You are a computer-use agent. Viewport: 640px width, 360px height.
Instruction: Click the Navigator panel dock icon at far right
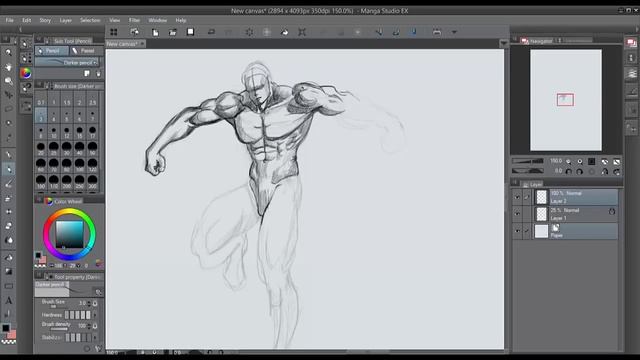pos(631,43)
